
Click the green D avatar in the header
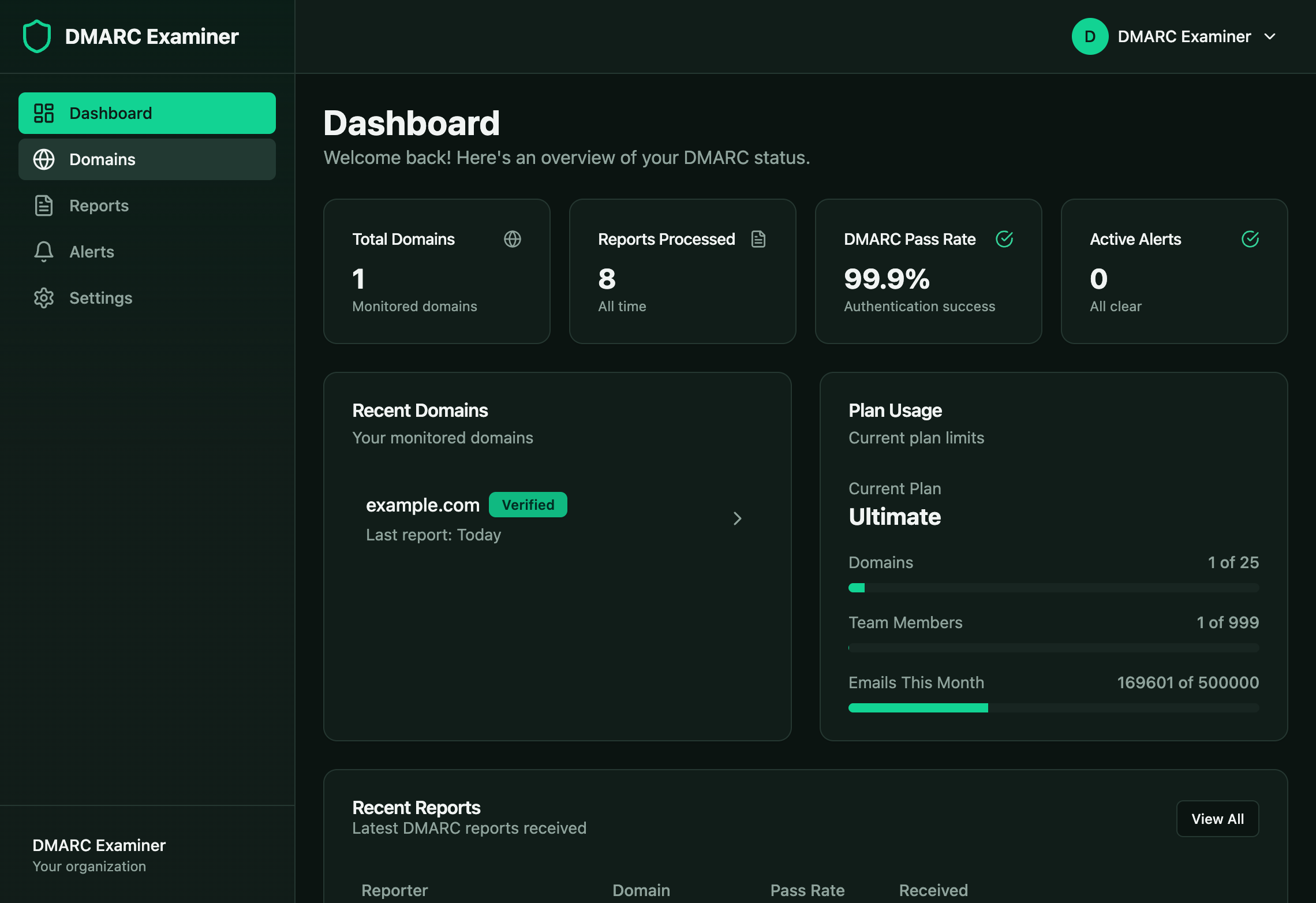point(1090,36)
